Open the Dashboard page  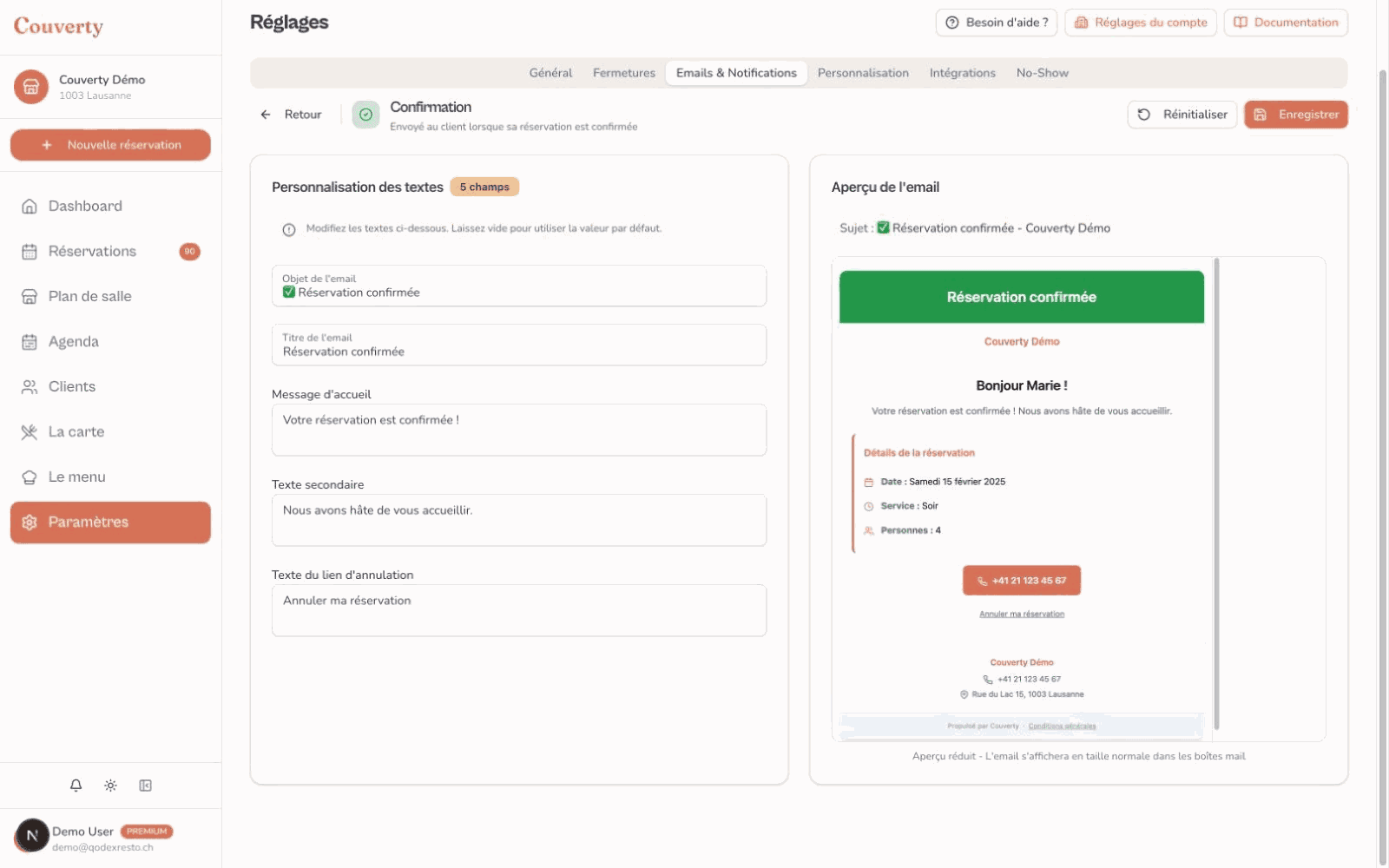pyautogui.click(x=110, y=207)
